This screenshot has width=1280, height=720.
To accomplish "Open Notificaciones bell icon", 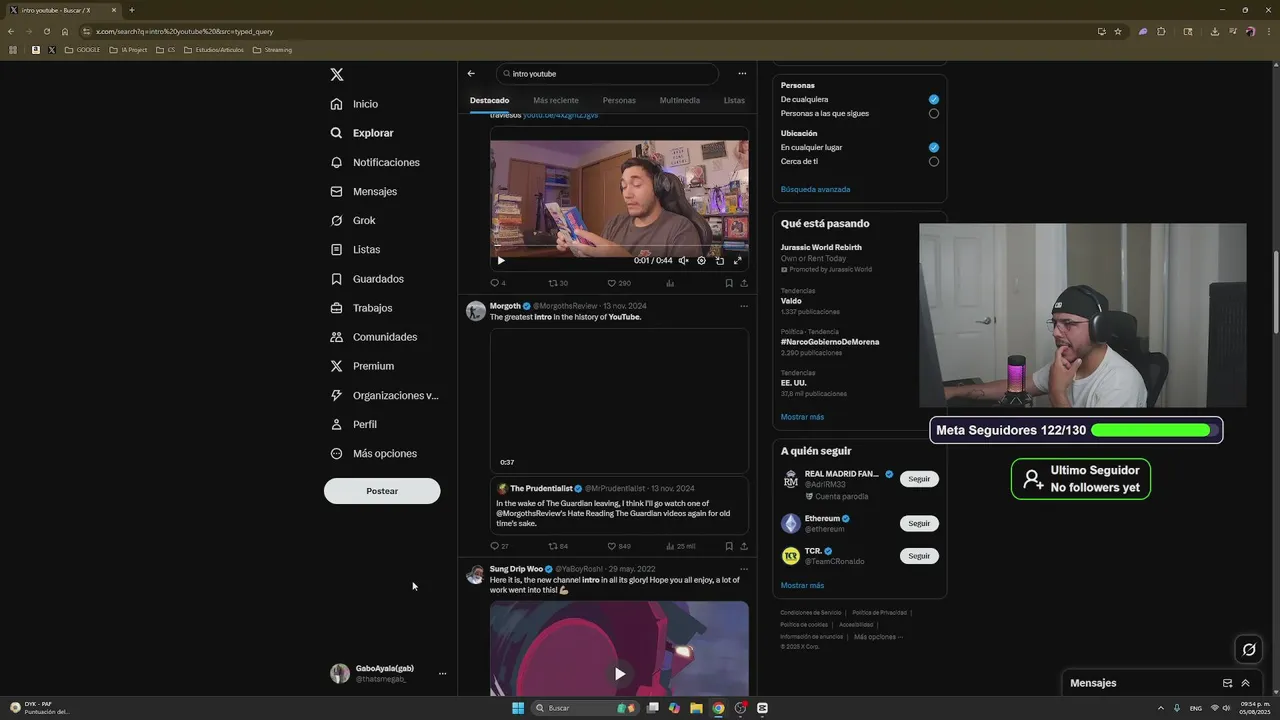I will [337, 162].
